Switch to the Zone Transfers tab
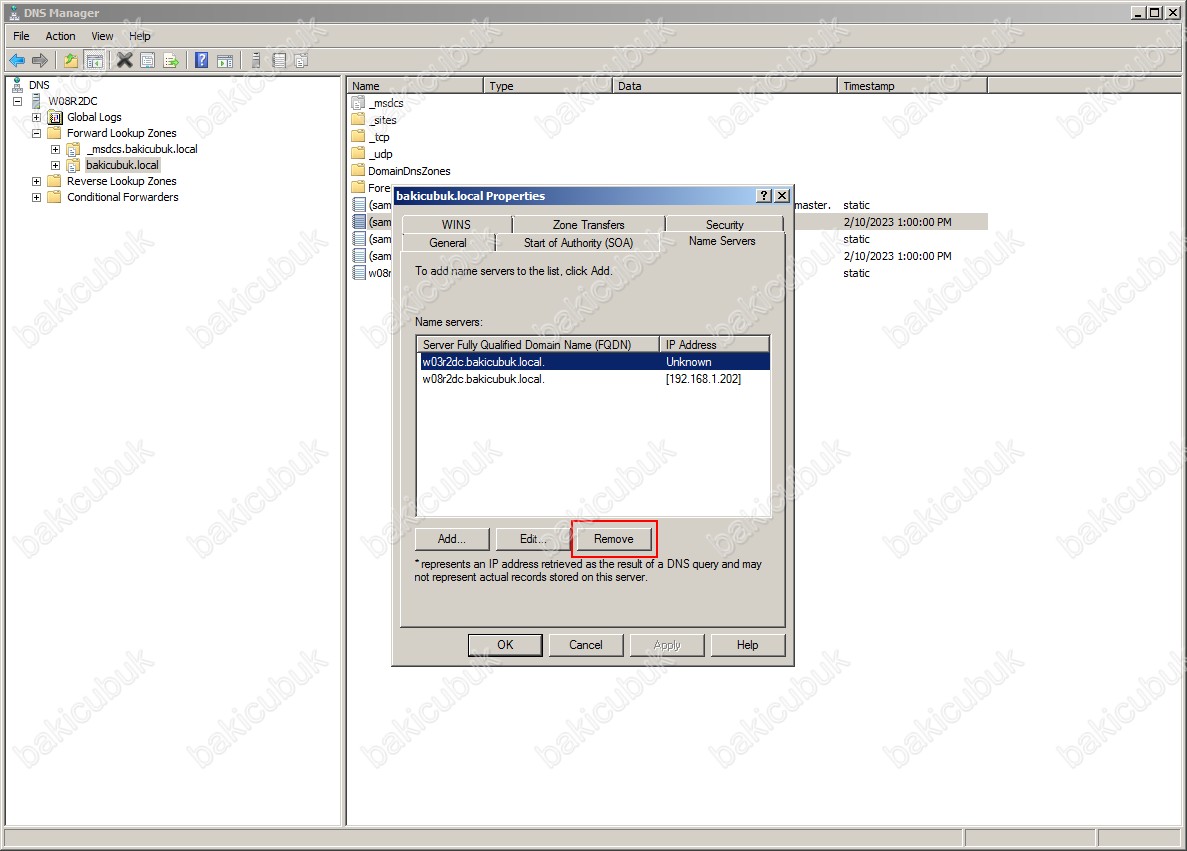This screenshot has height=851, width=1187. pyautogui.click(x=588, y=225)
